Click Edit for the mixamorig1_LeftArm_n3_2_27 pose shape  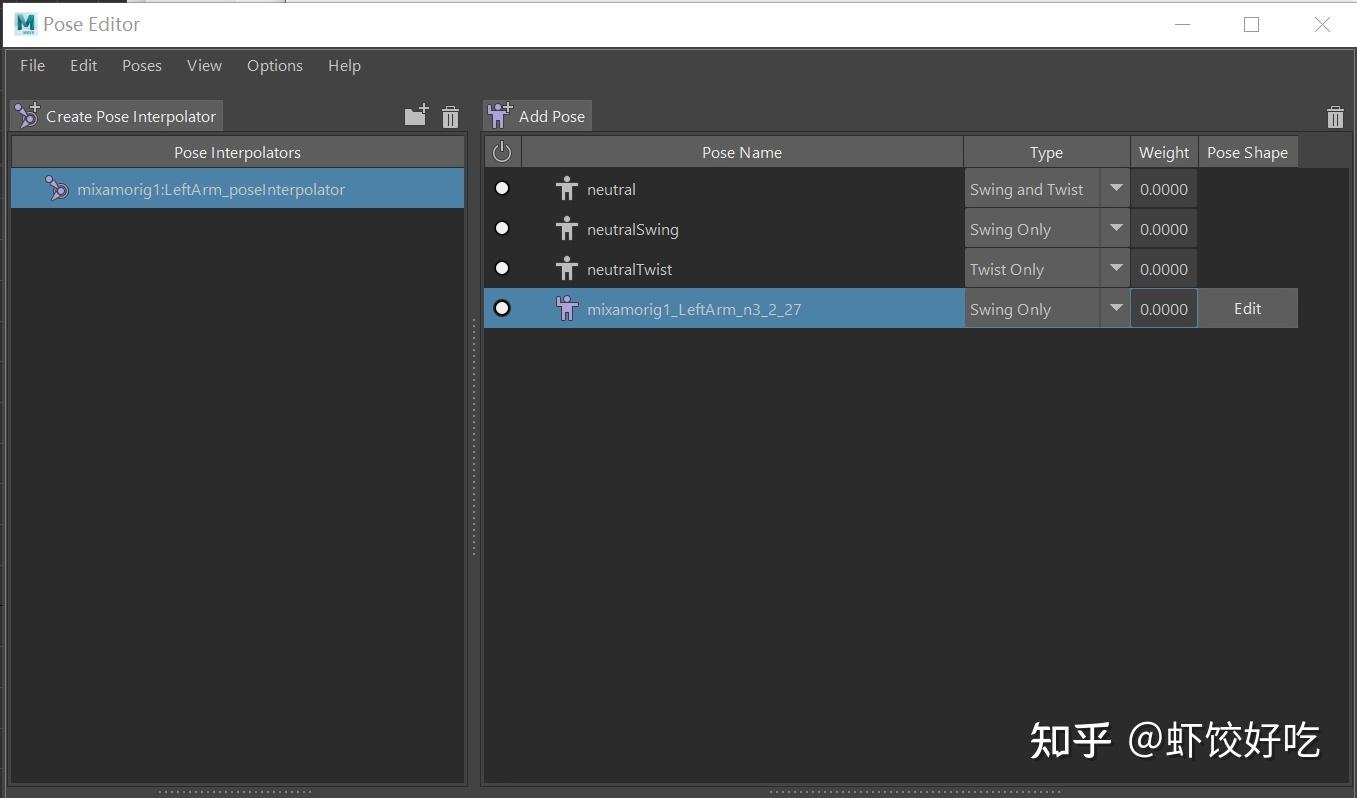1247,308
